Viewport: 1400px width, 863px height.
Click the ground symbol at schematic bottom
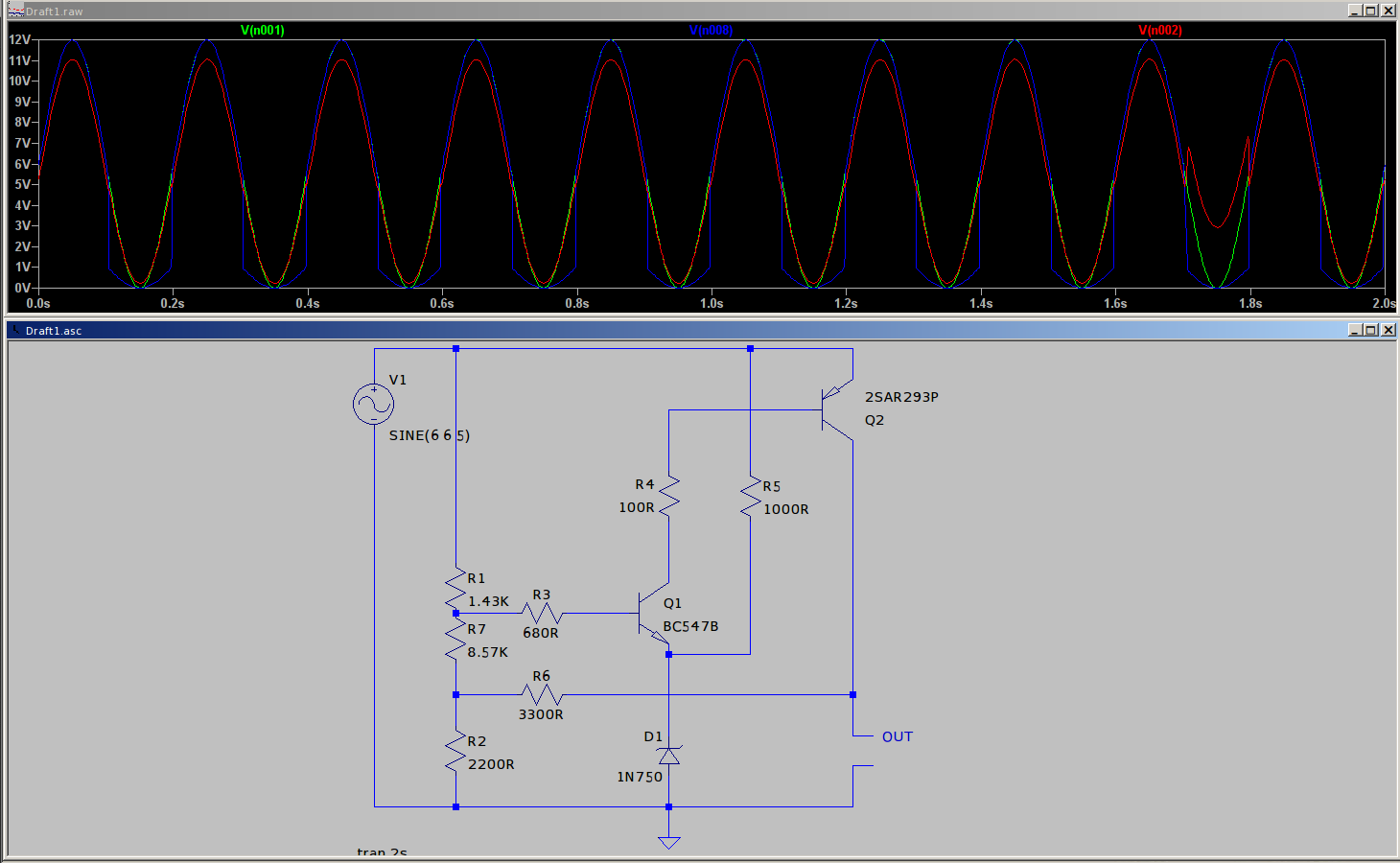tap(668, 842)
